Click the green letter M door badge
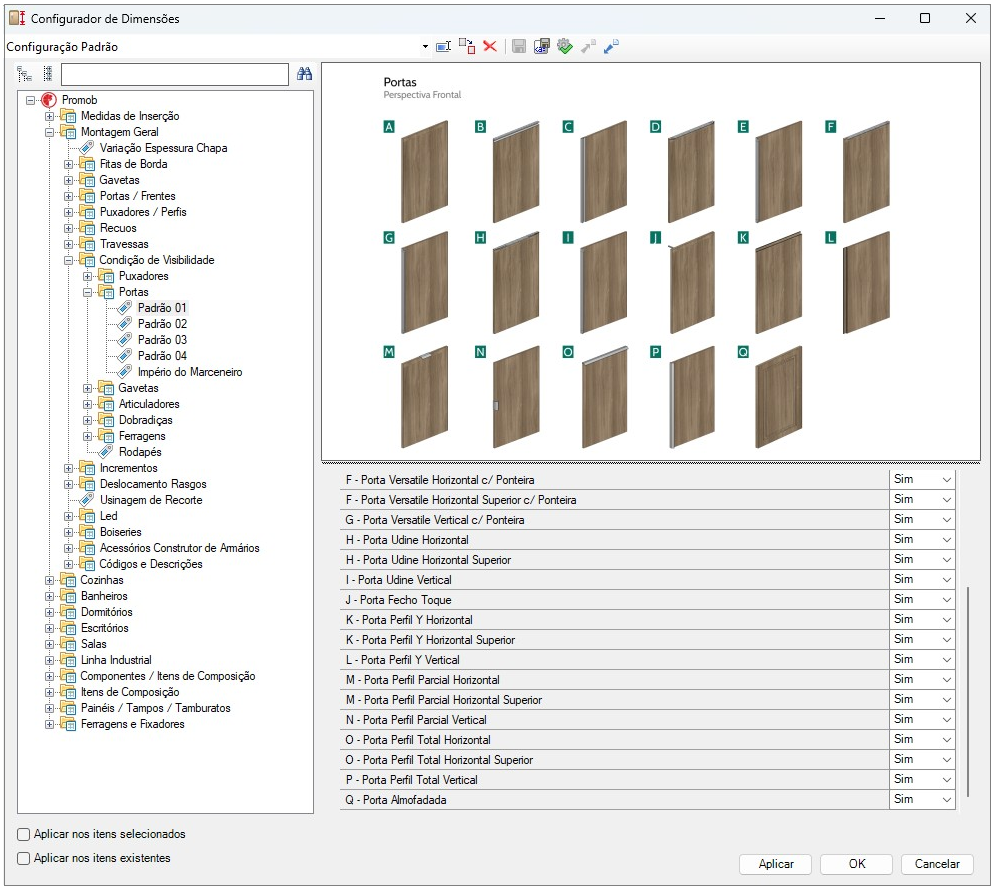This screenshot has height=893, width=996. pos(389,352)
